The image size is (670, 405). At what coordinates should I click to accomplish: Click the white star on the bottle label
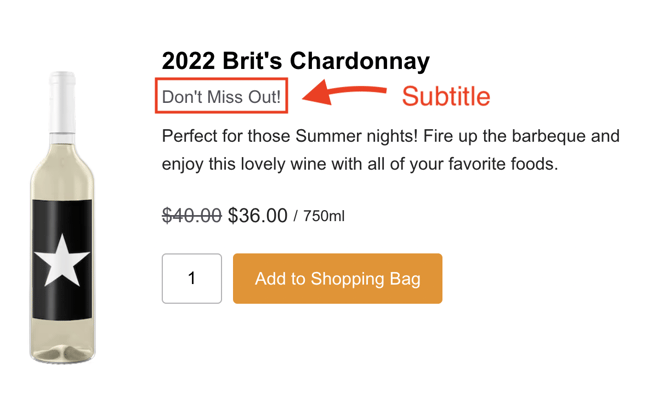click(x=62, y=264)
